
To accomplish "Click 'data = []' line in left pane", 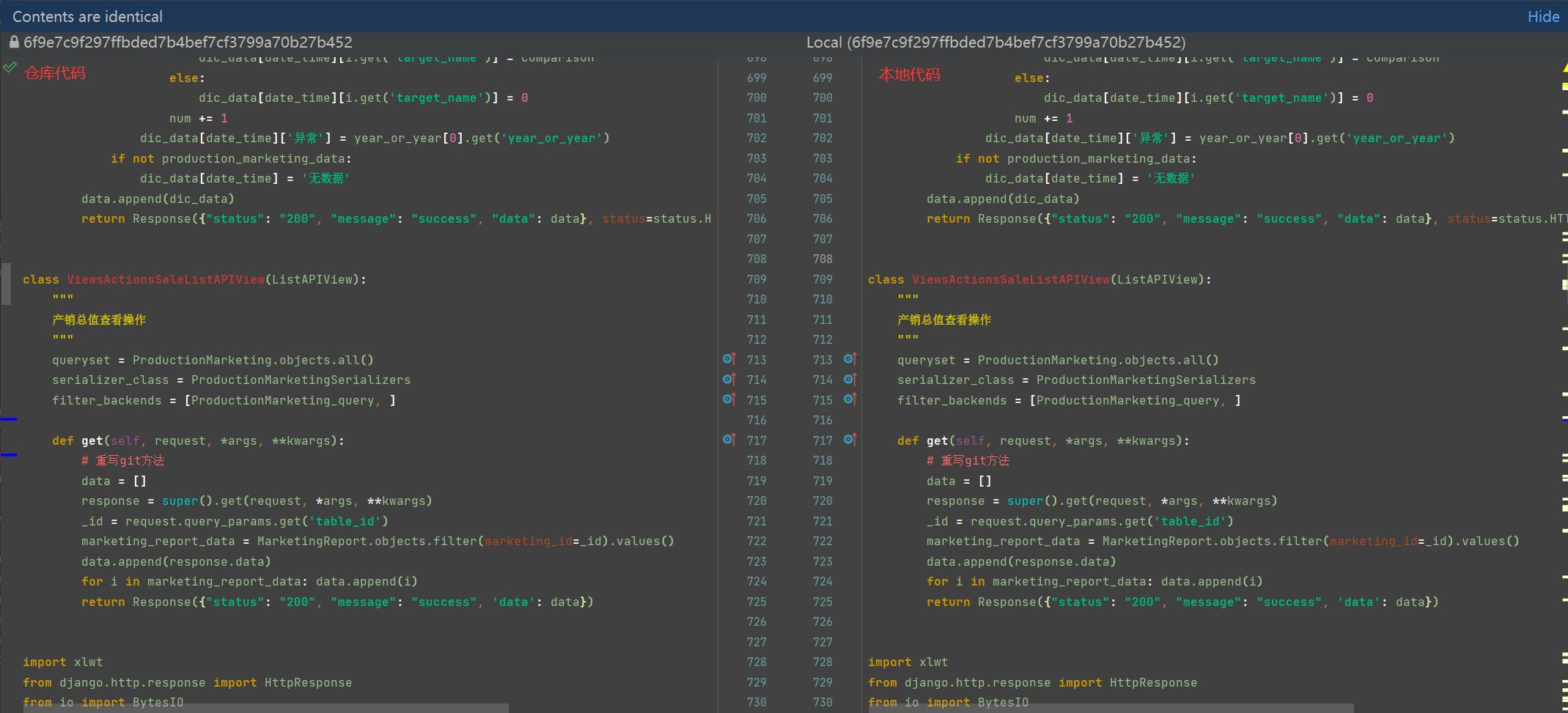I will click(x=114, y=481).
